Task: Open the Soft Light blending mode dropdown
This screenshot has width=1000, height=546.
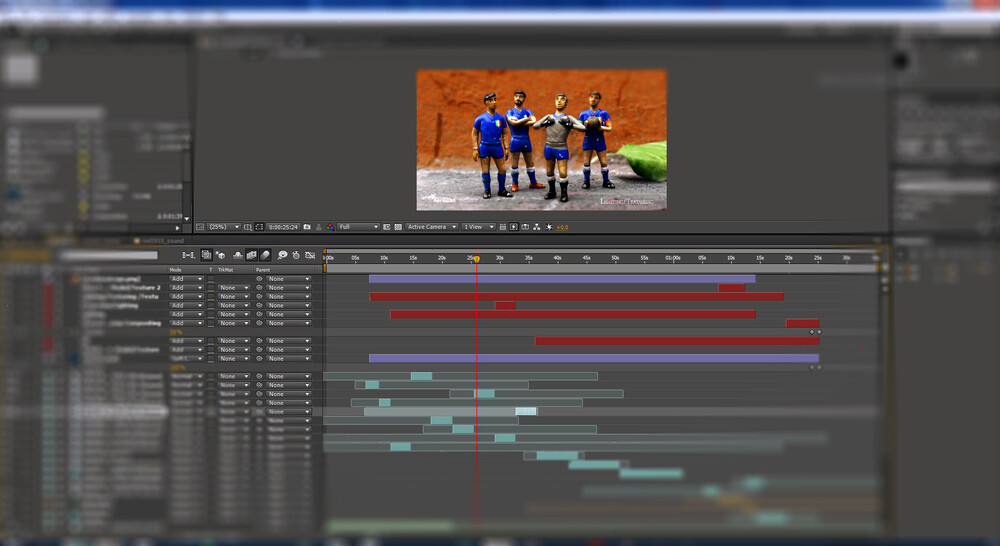Action: click(187, 358)
